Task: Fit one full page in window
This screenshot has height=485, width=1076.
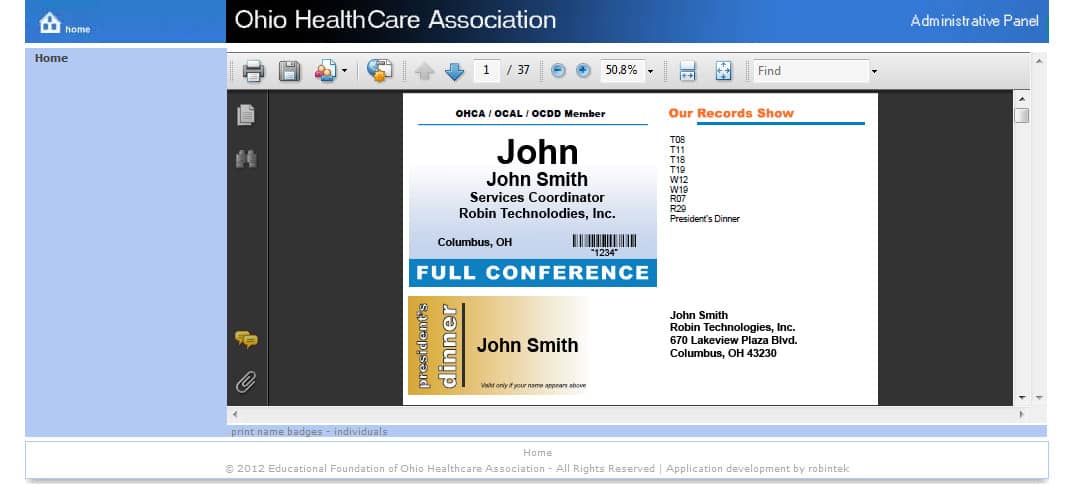Action: point(723,71)
